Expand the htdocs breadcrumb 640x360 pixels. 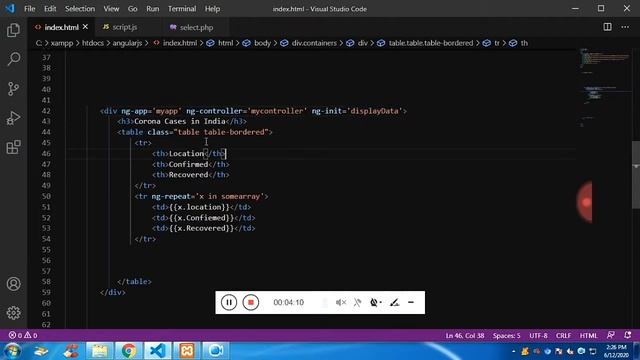(93, 43)
